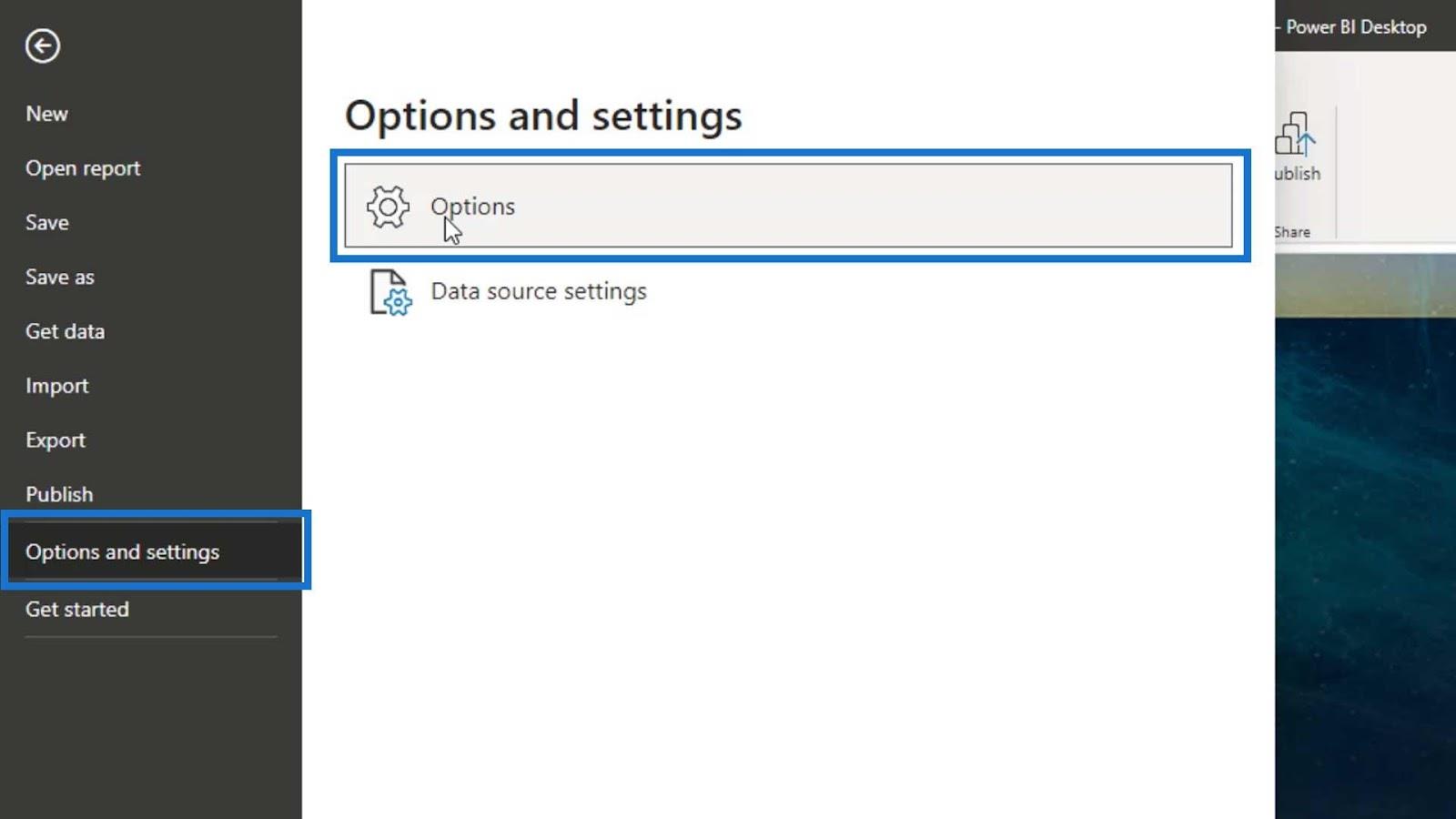This screenshot has width=1456, height=819.
Task: Choose Save as in the sidebar
Action: (60, 278)
